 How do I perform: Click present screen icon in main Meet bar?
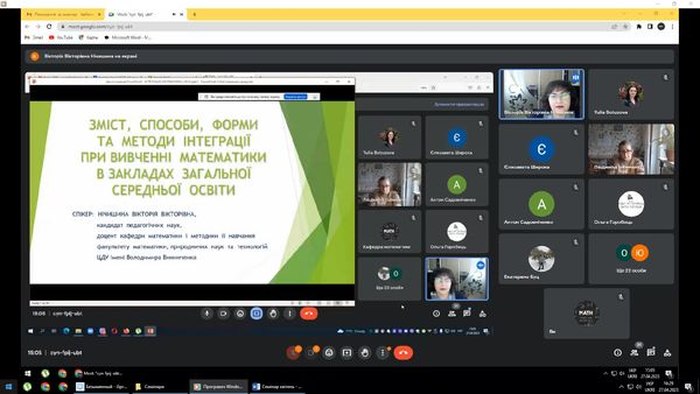tap(347, 353)
